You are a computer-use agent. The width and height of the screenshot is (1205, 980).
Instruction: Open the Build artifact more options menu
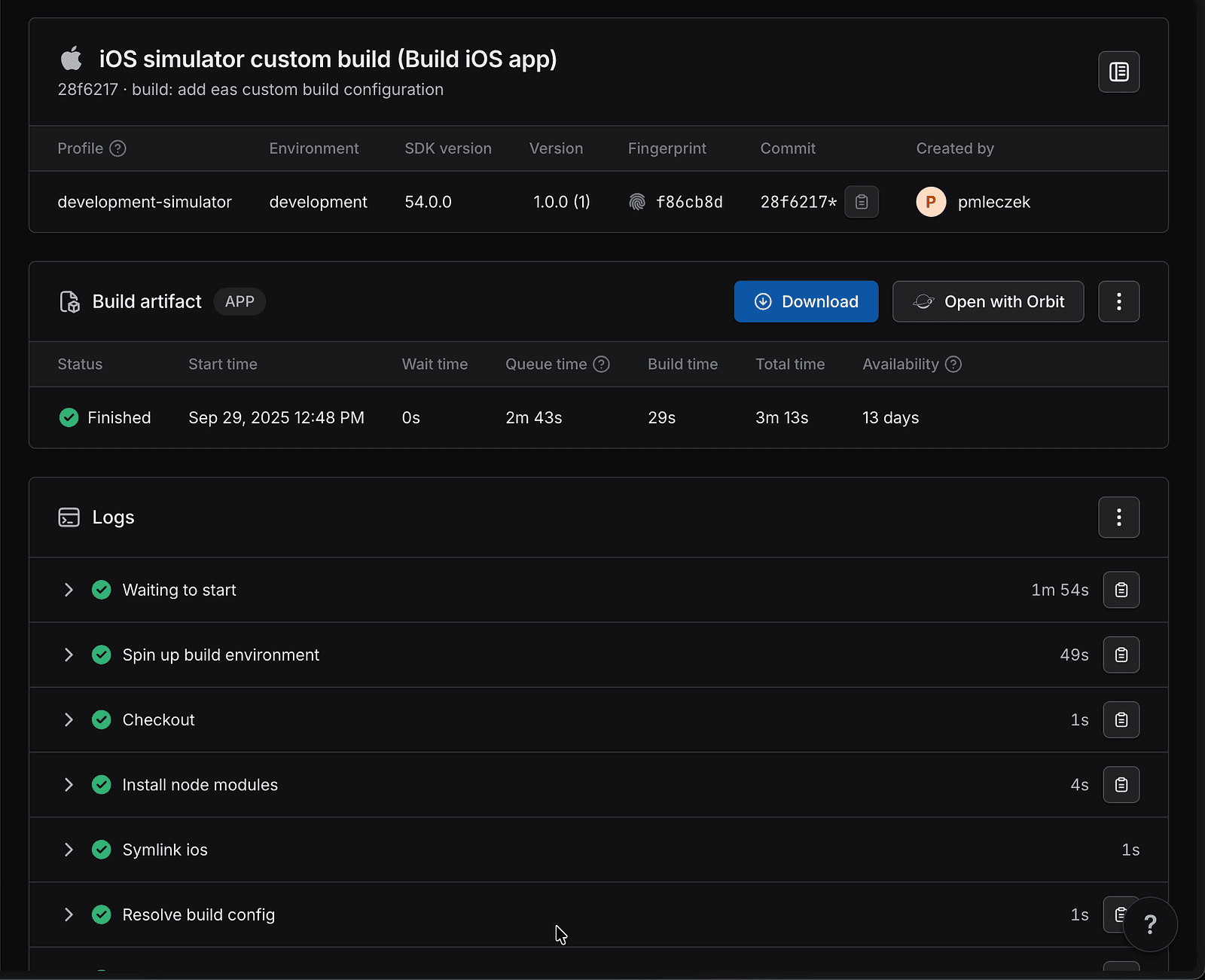1118,301
